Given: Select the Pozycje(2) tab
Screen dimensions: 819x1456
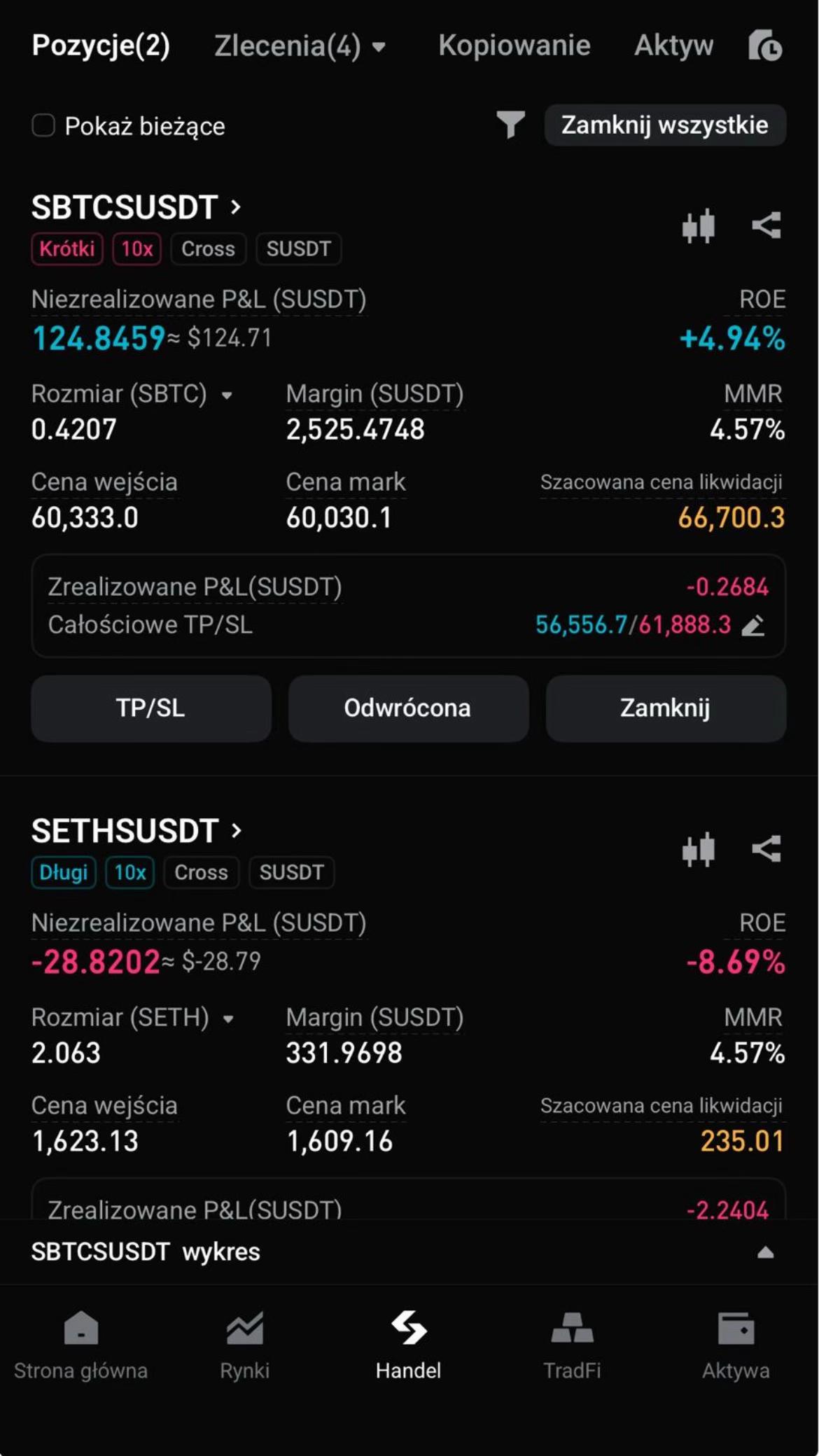Looking at the screenshot, I should 101,45.
